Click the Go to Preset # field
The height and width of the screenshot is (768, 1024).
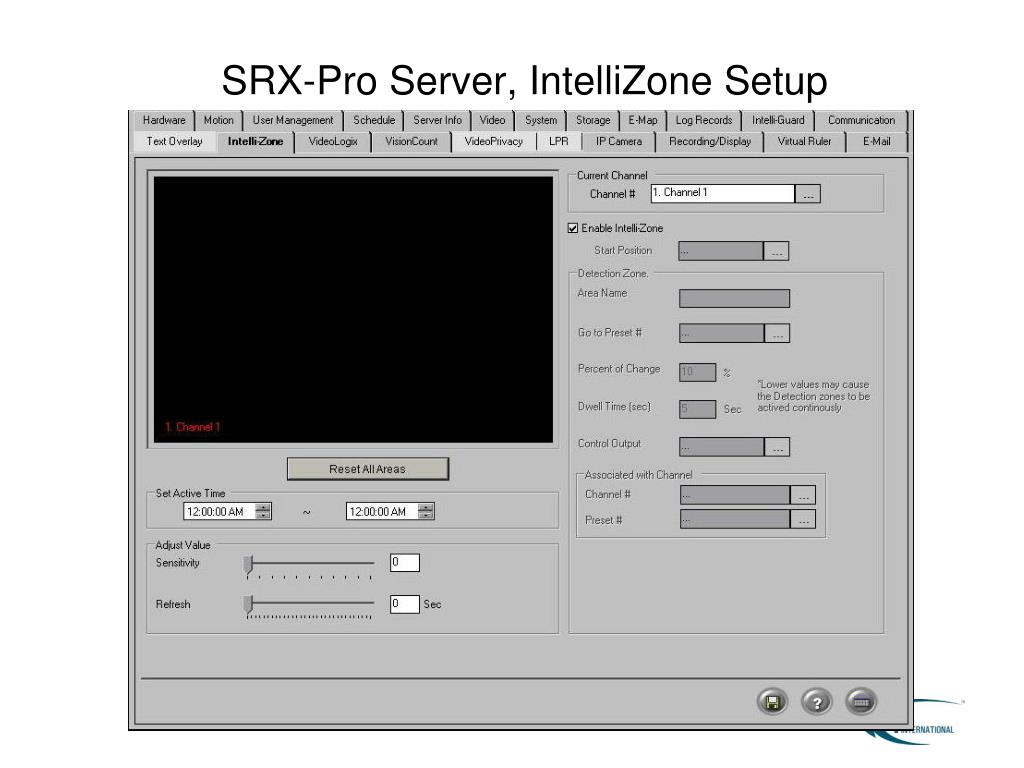[722, 333]
